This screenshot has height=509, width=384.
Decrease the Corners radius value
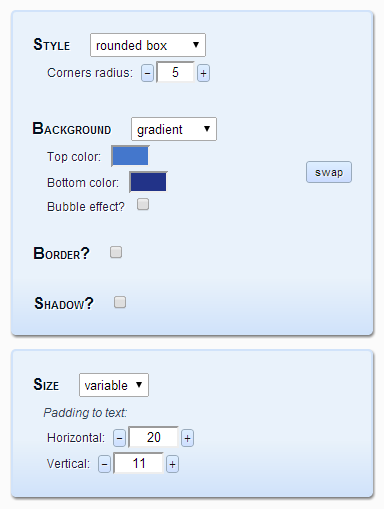pos(147,73)
